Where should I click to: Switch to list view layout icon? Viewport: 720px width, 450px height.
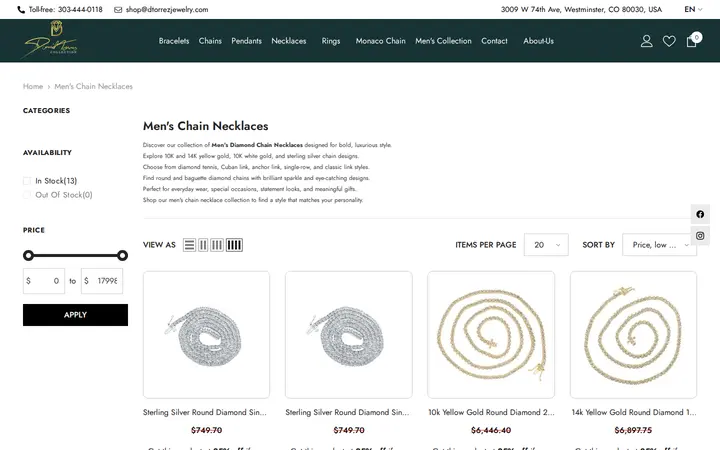189,245
